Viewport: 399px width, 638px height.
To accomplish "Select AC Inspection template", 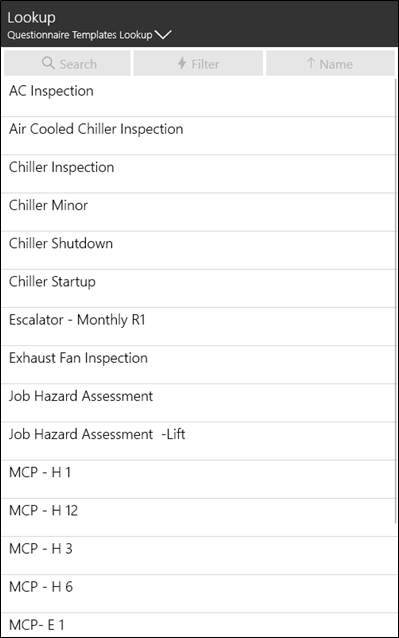I will pyautogui.click(x=198, y=98).
